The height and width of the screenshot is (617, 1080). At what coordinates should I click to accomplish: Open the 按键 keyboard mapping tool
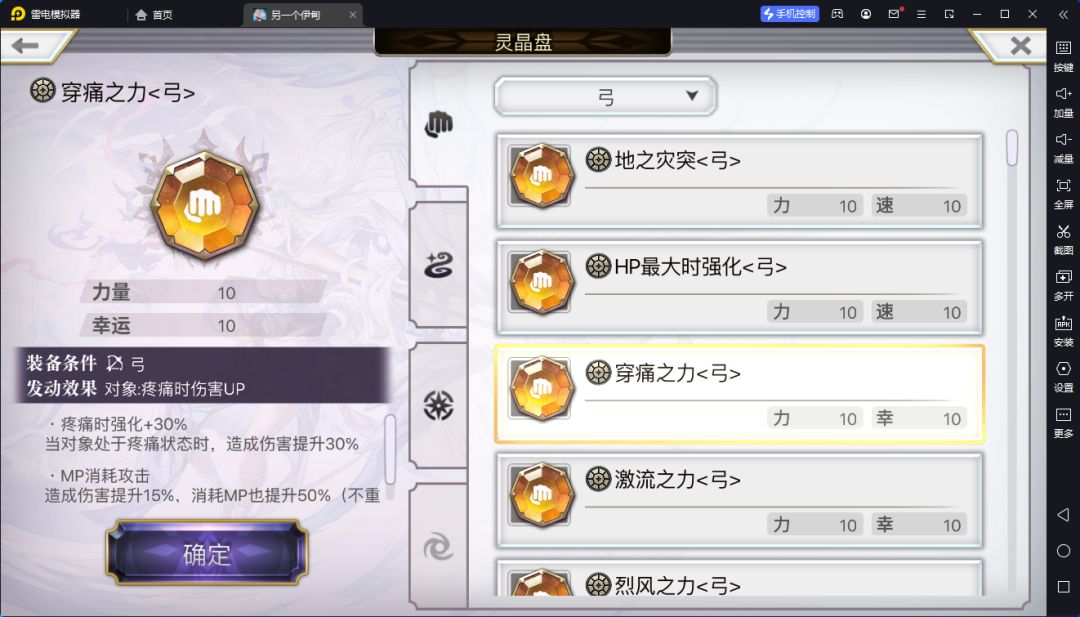coord(1063,56)
